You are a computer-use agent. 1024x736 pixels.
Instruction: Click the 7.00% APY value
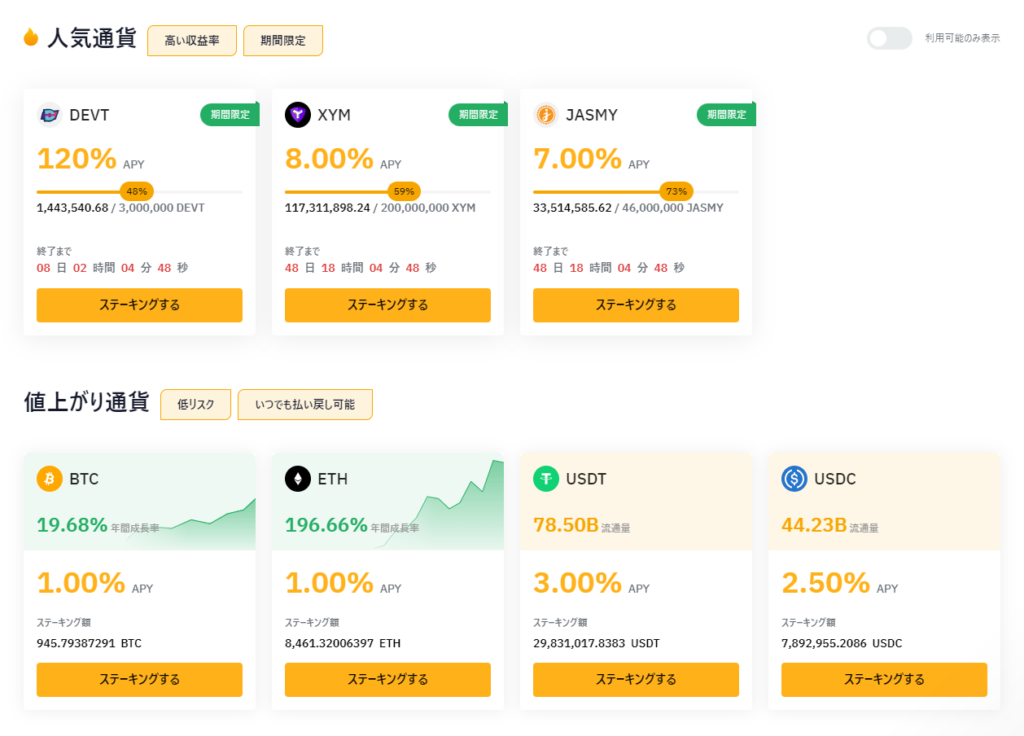click(577, 159)
